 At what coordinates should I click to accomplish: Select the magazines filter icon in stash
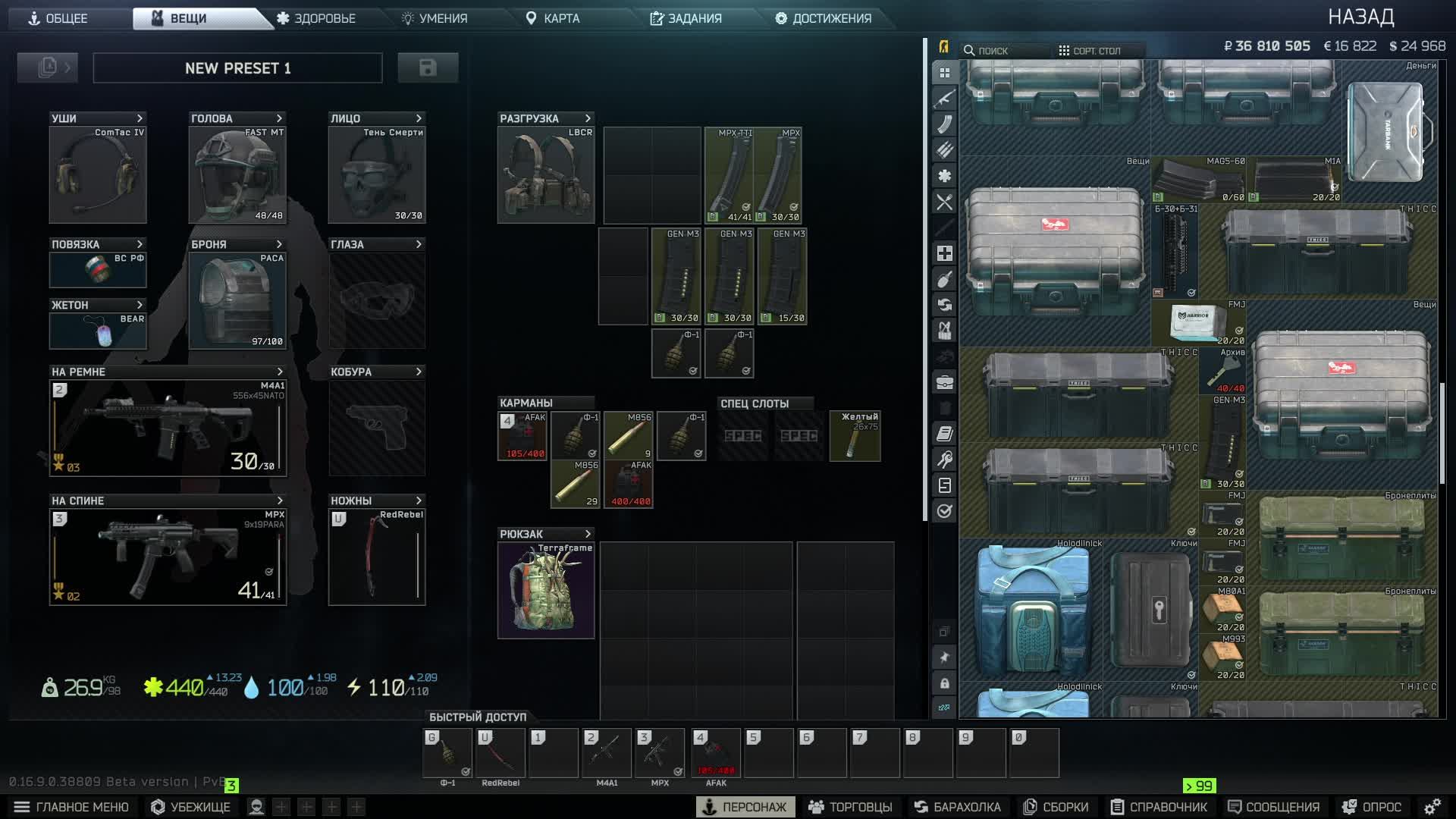944,124
